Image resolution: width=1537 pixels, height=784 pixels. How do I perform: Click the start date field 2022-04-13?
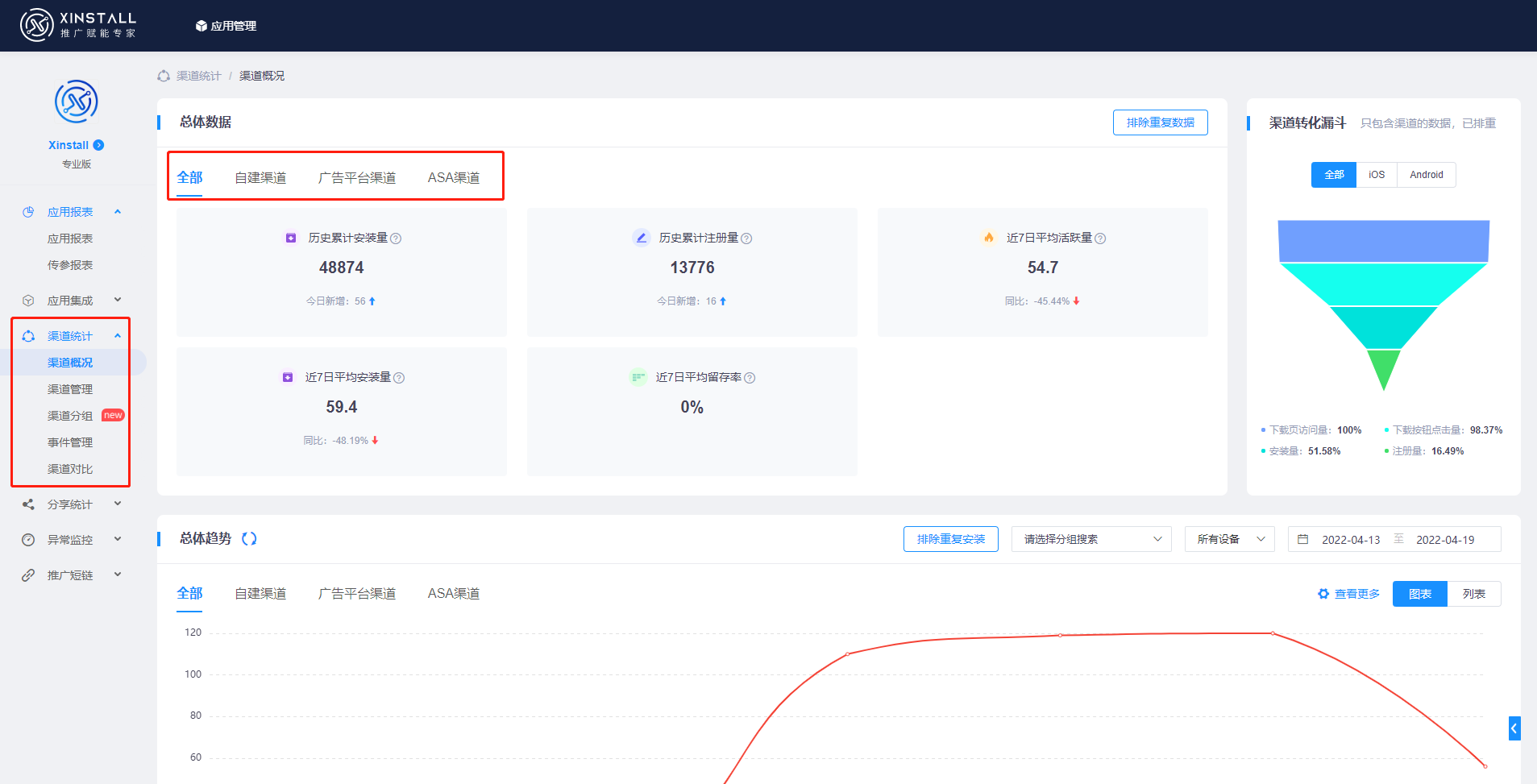tap(1351, 540)
